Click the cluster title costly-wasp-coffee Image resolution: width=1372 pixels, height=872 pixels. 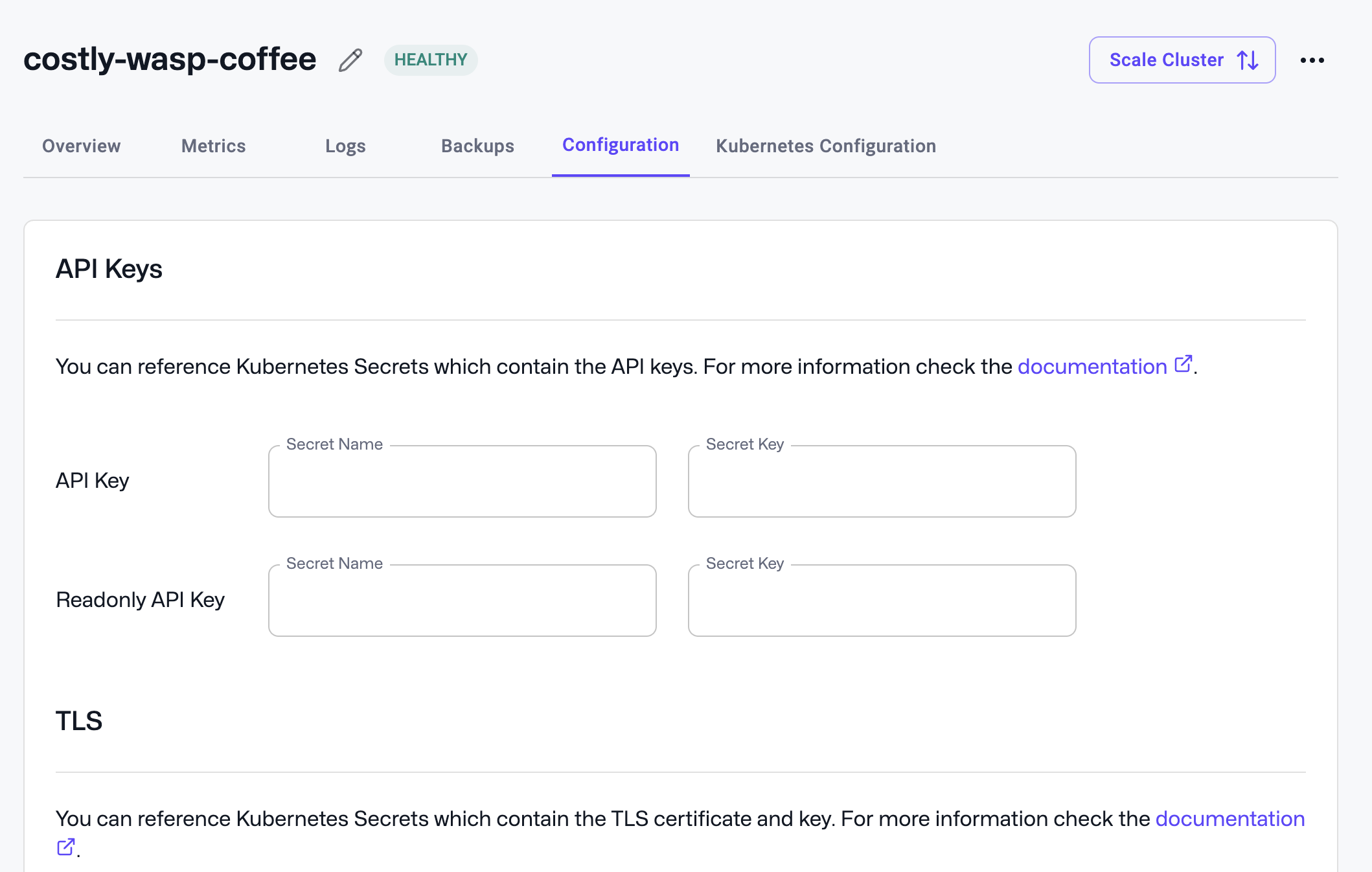pos(169,58)
